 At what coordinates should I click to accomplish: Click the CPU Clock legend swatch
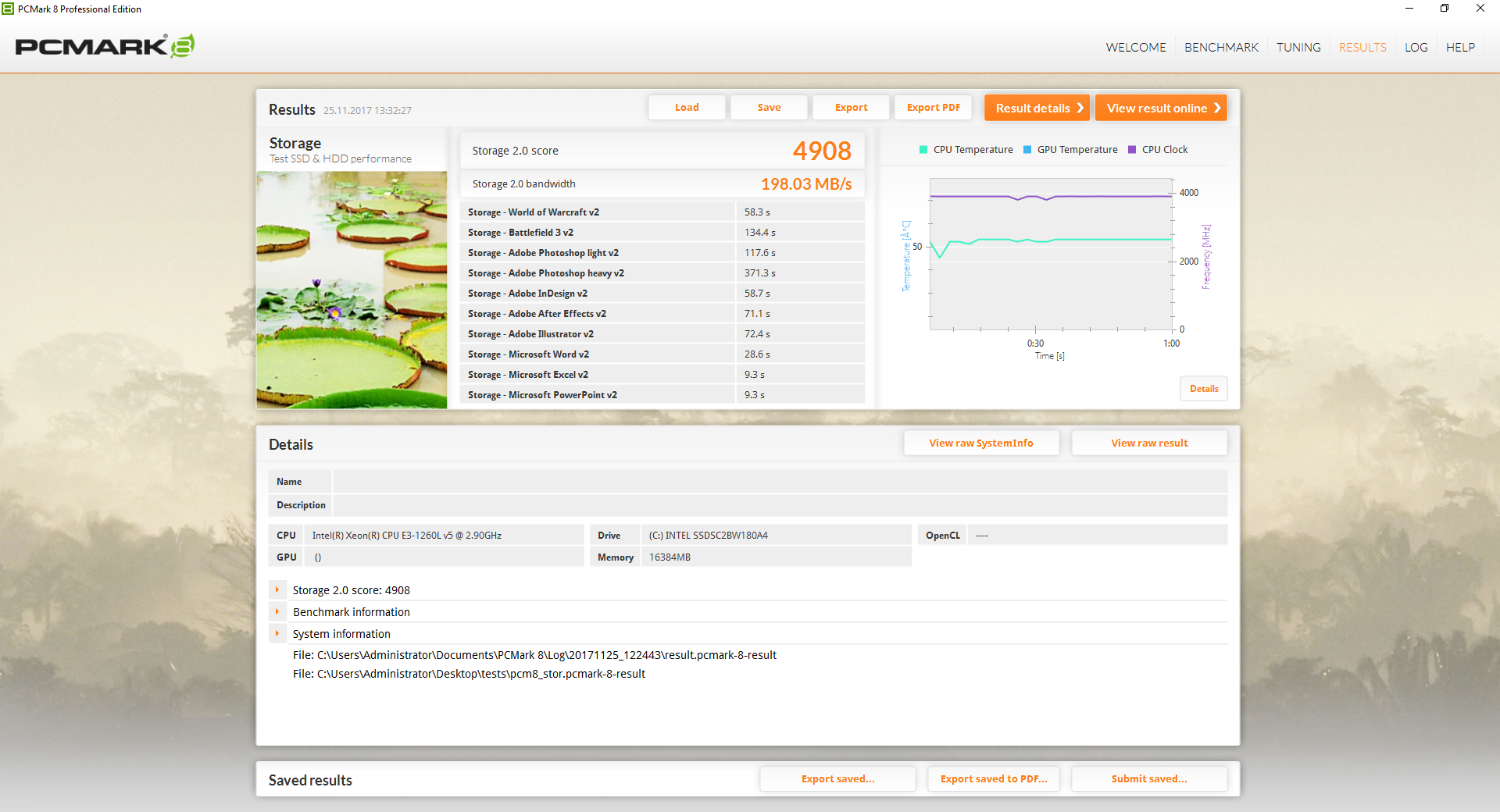pos(1132,150)
